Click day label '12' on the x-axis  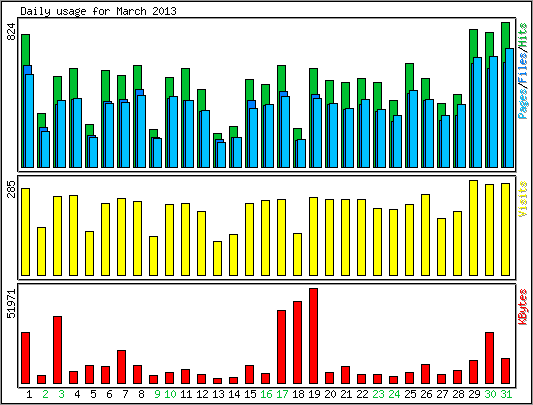pos(202,394)
